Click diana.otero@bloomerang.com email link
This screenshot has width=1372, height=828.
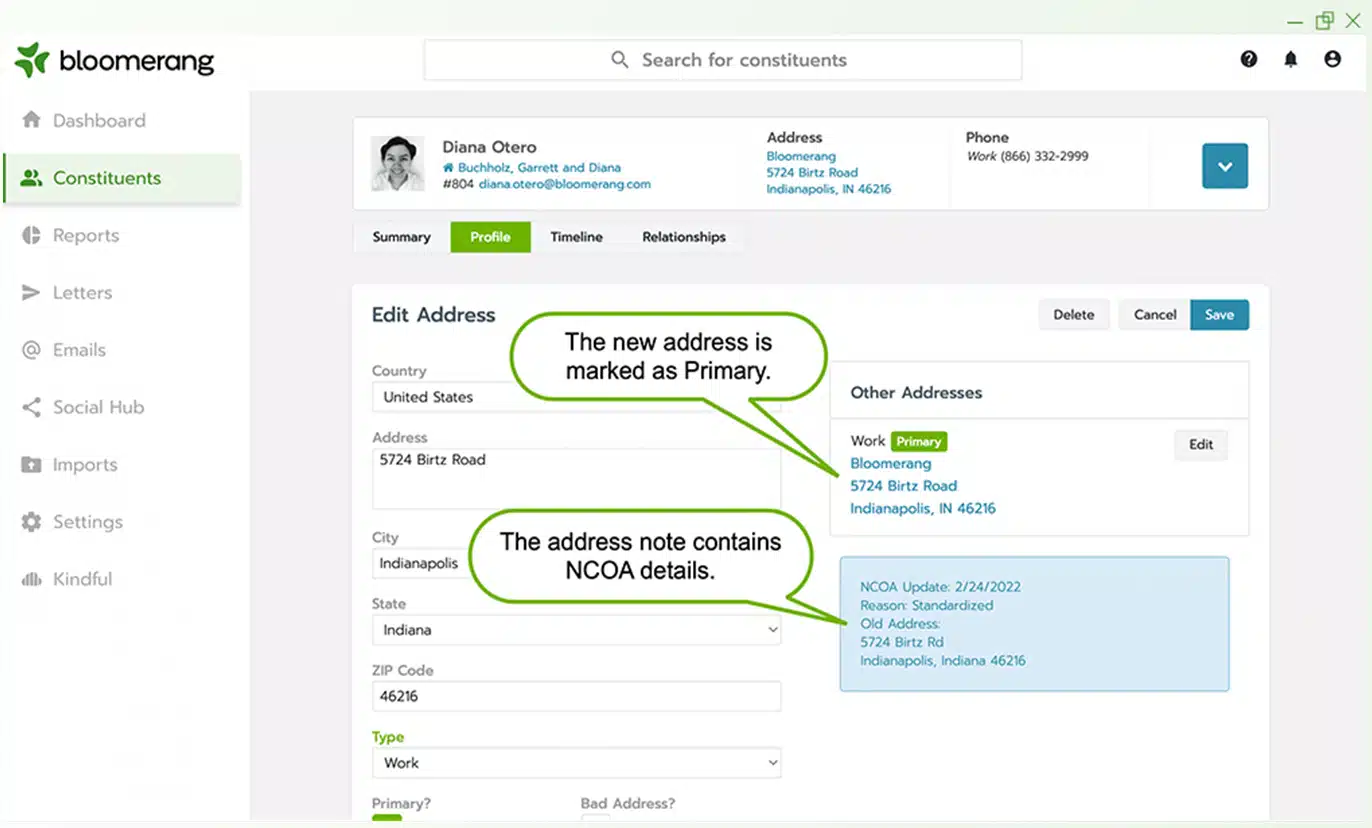coord(564,184)
